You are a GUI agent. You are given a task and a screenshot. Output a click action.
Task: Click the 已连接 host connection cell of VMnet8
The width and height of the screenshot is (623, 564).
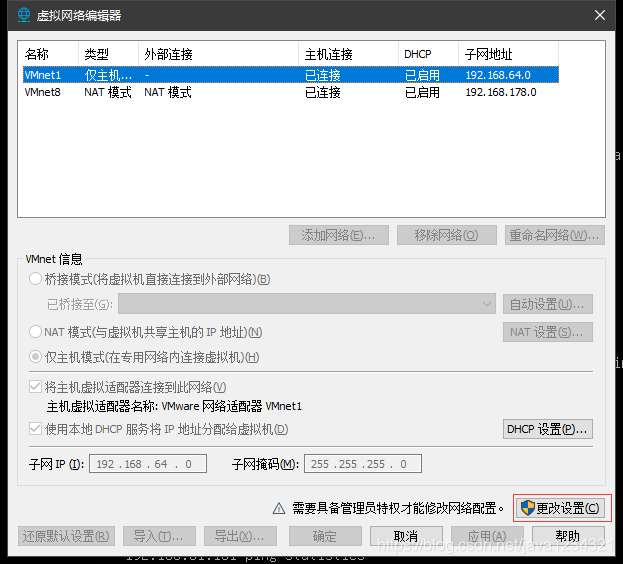tap(323, 92)
